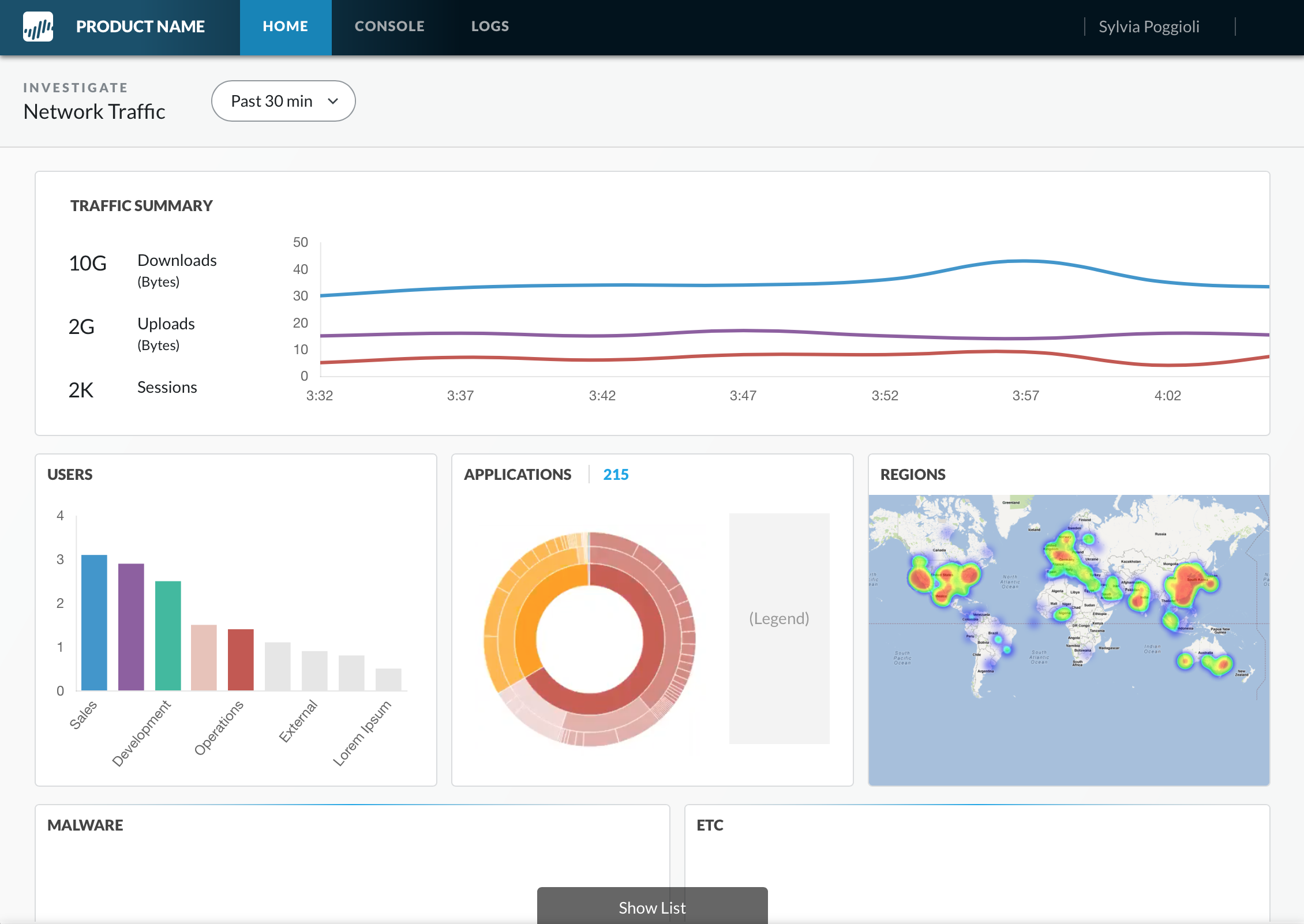
Task: Select the Home tab
Action: pyautogui.click(x=286, y=27)
